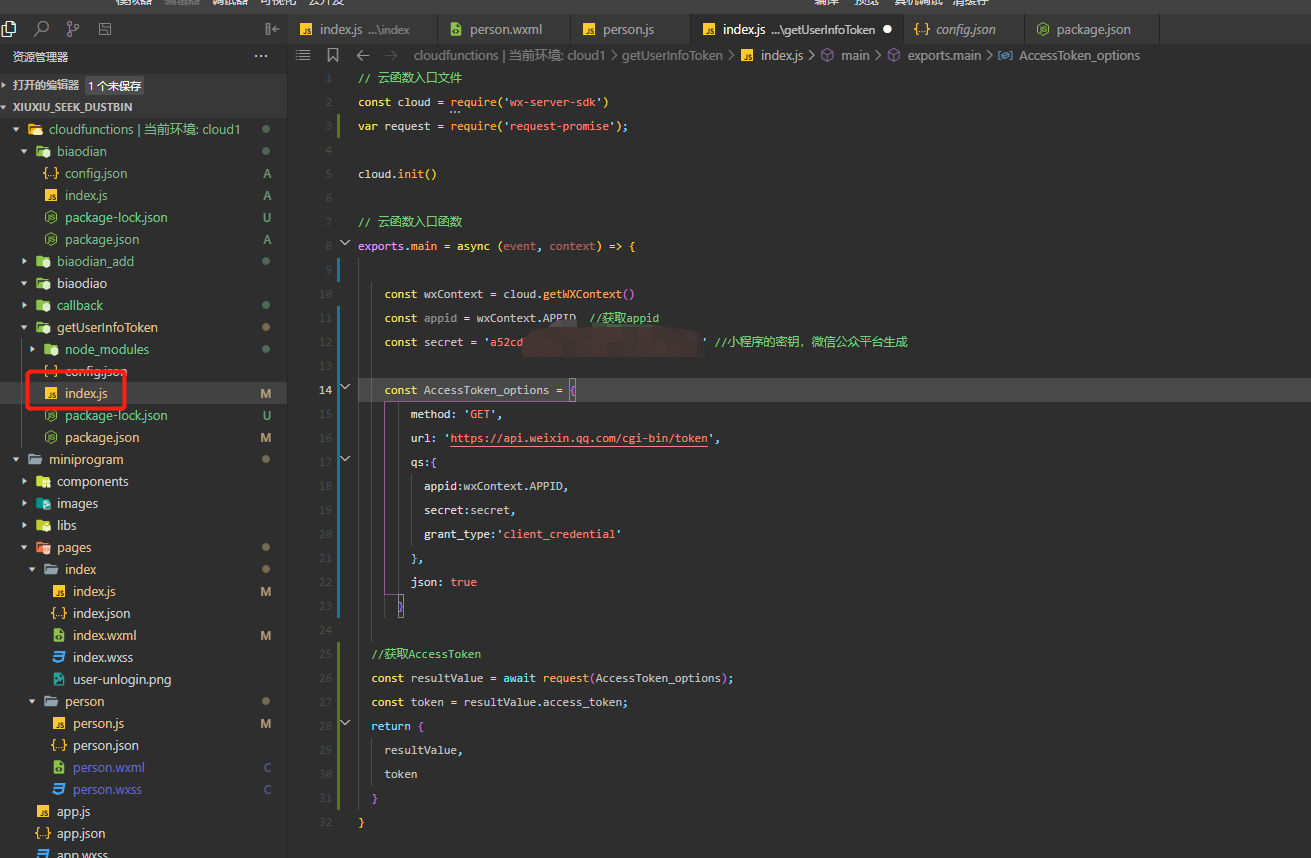Collapse the cloudfunctions folder
Screen dimensions: 1311x858
144,129
